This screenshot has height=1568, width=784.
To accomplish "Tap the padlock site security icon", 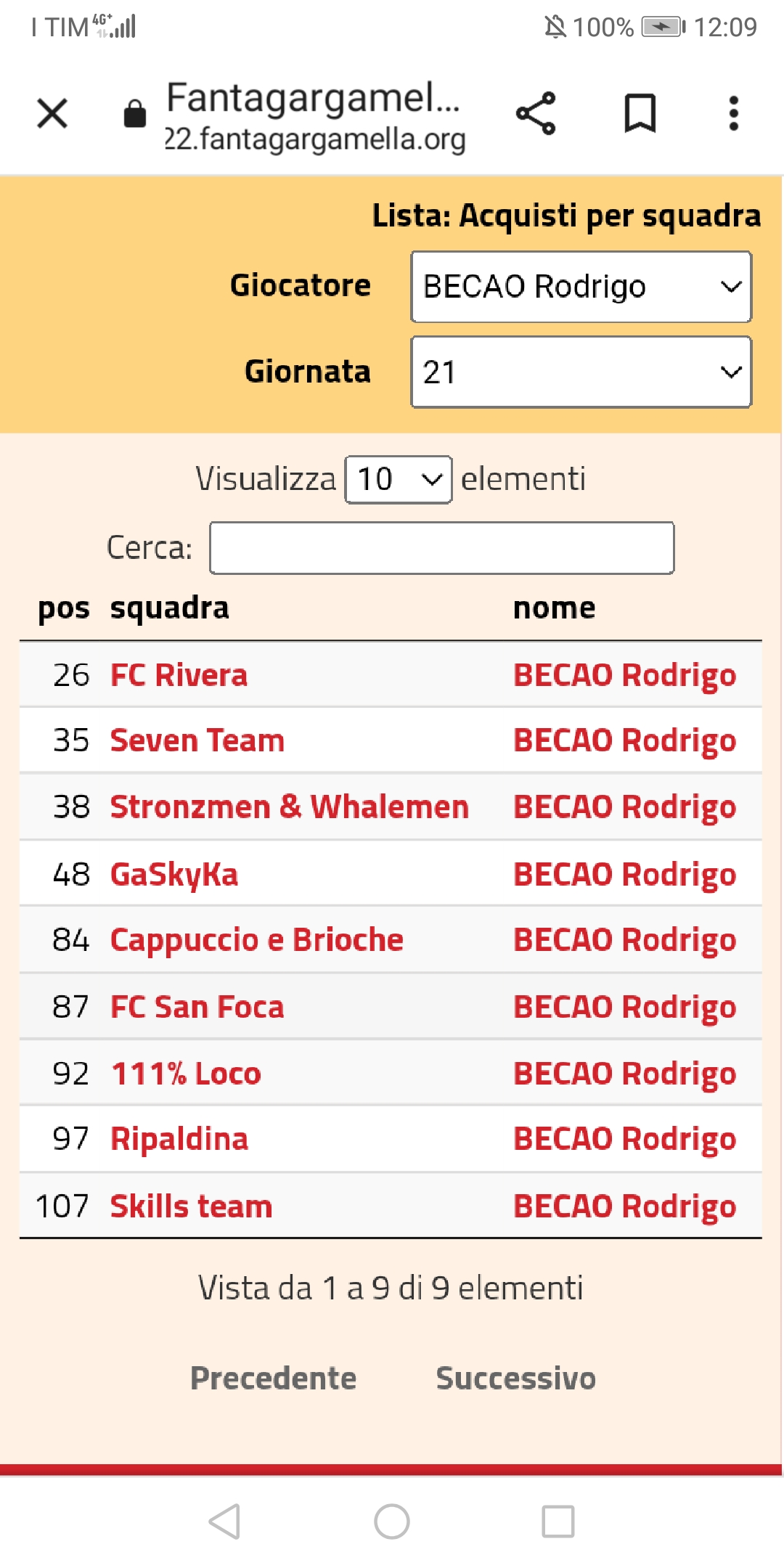I will point(134,114).
